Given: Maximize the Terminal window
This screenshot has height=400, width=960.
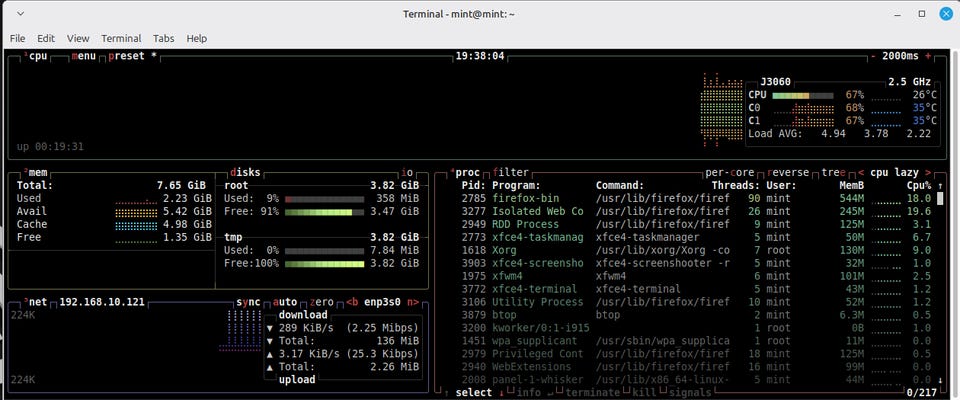Looking at the screenshot, I should (x=922, y=13).
